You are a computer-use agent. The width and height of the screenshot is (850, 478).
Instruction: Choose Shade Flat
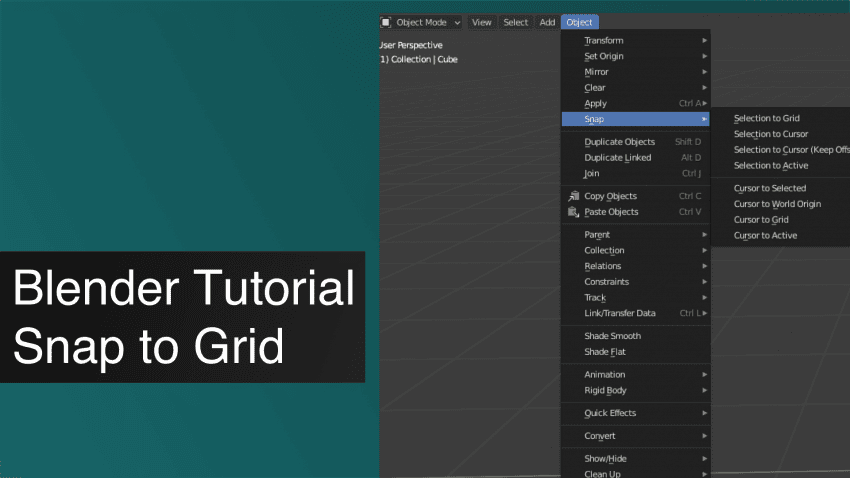635,352
